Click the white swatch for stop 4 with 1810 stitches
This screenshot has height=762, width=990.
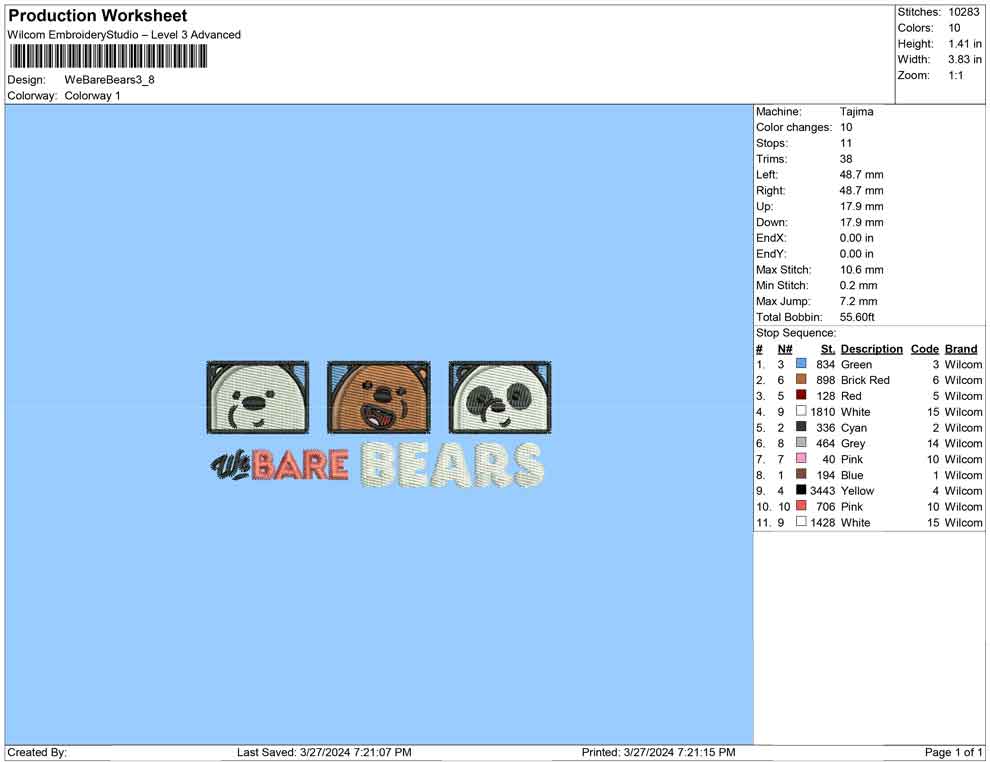801,411
